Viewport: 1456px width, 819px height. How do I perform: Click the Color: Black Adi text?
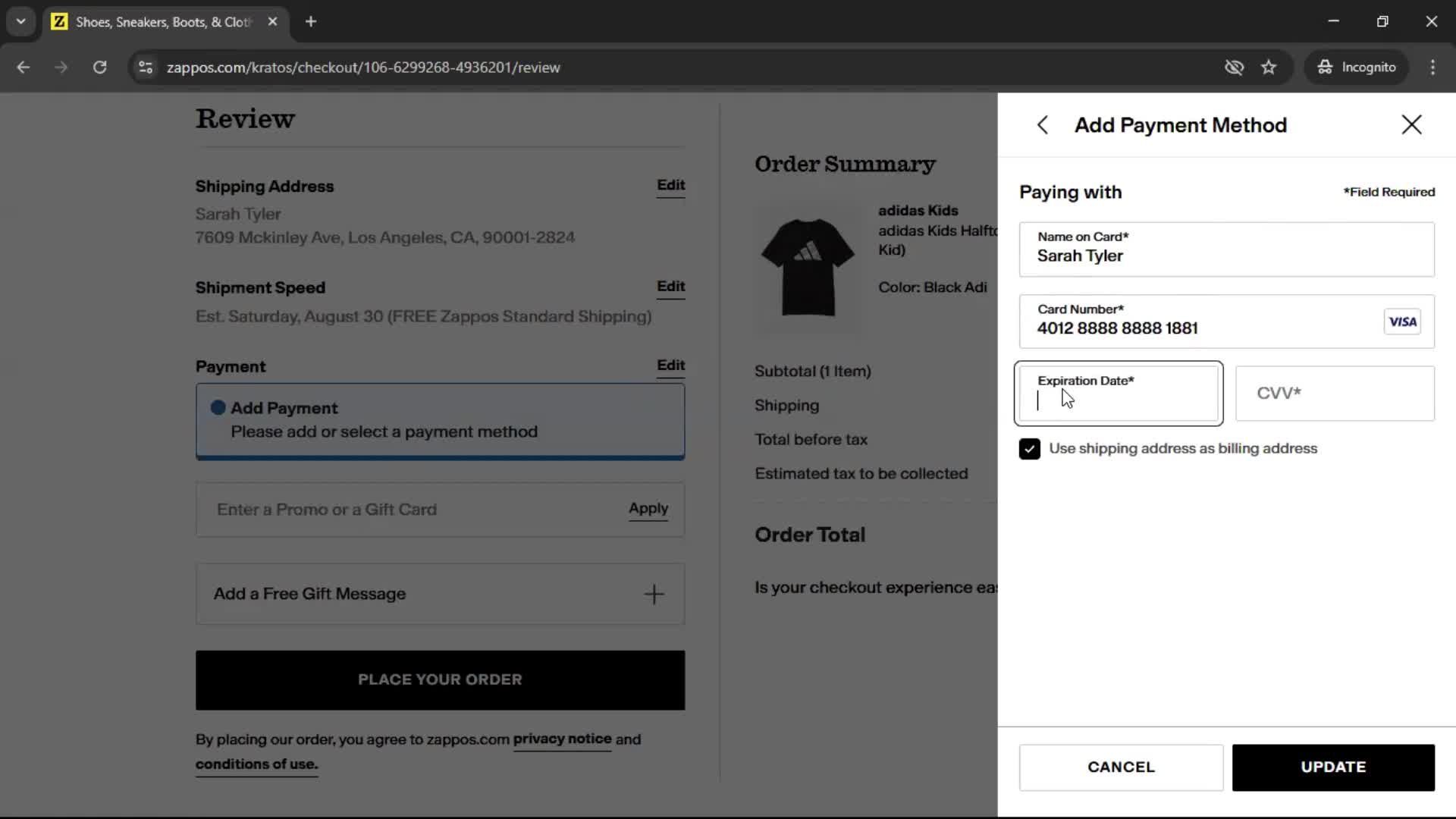[x=932, y=287]
